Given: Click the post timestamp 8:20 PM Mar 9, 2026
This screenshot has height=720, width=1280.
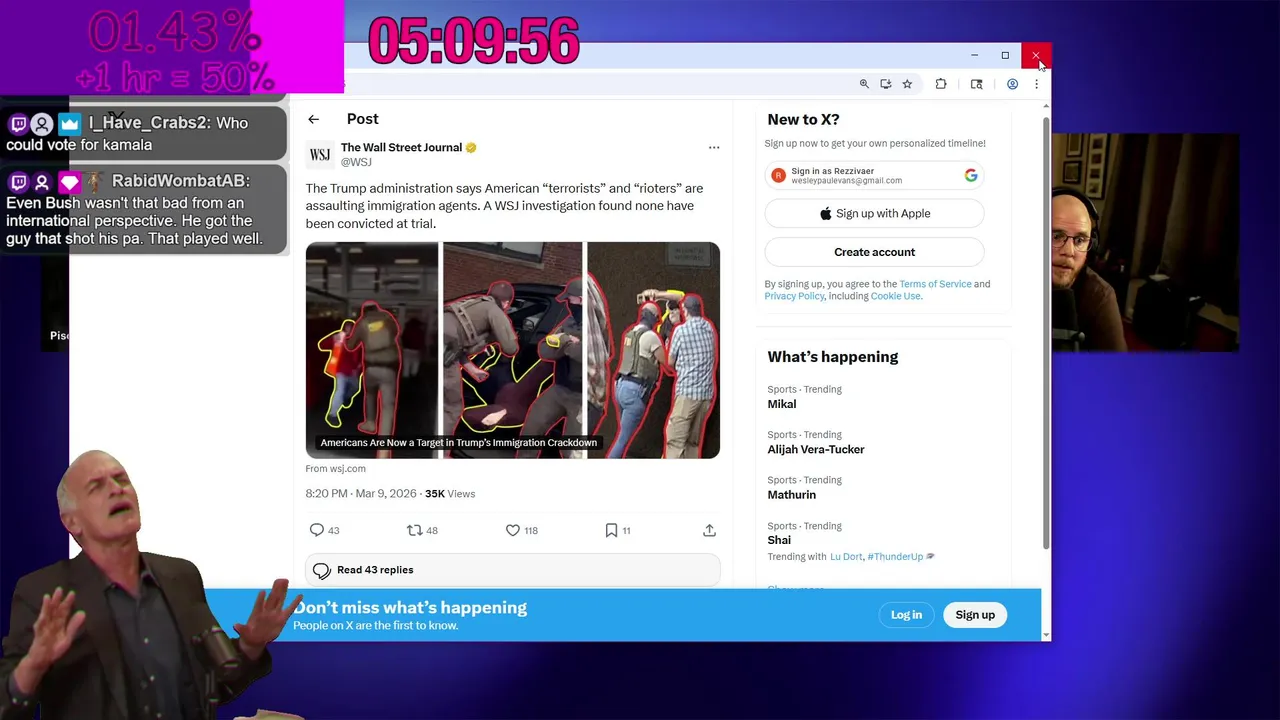Looking at the screenshot, I should [x=361, y=494].
